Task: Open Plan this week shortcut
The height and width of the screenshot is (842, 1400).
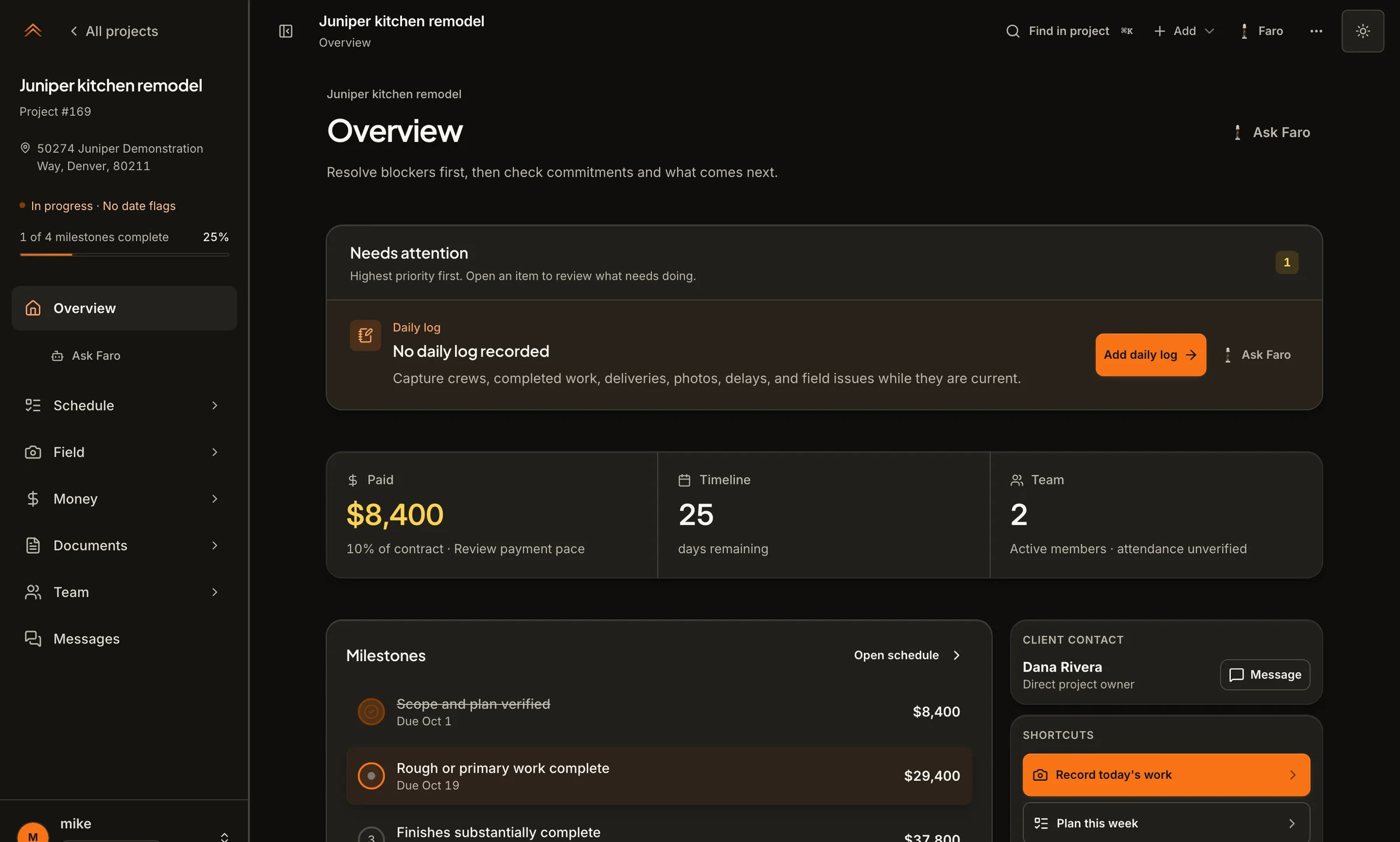Action: (x=1166, y=823)
